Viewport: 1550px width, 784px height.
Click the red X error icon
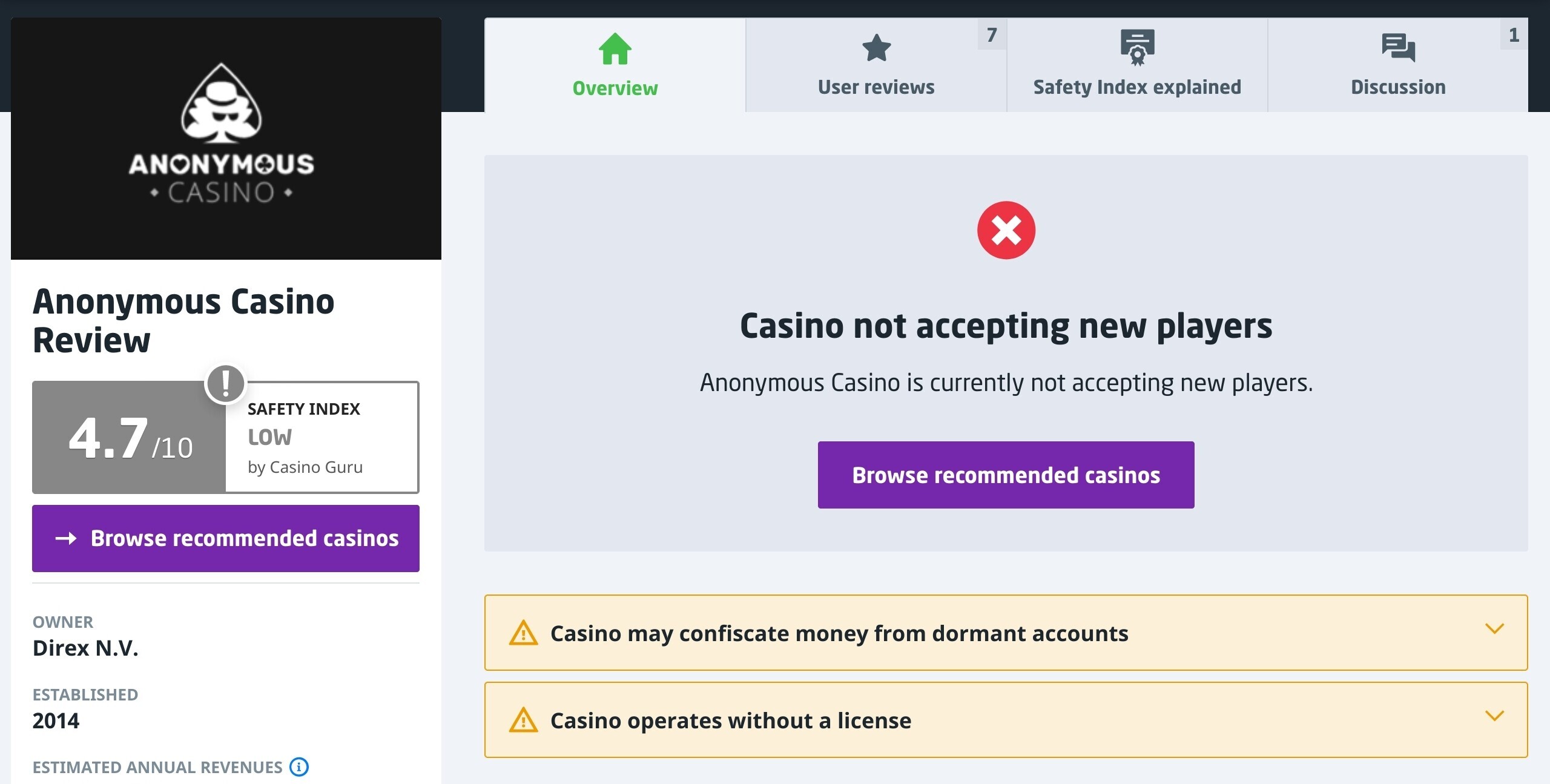pyautogui.click(x=1006, y=230)
